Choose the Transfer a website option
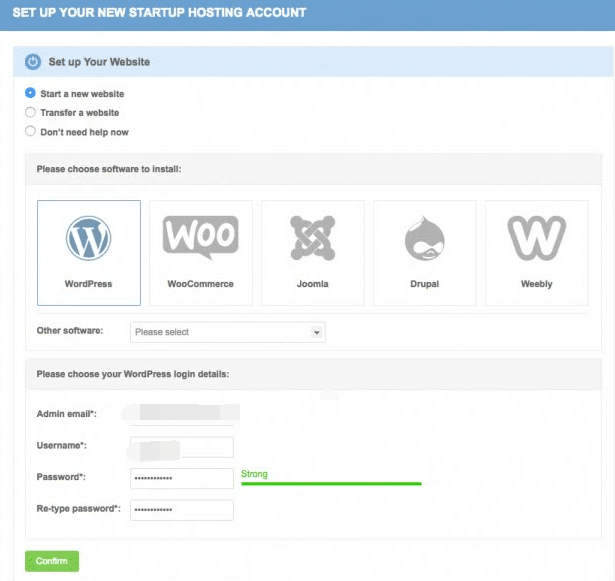Image resolution: width=615 pixels, height=581 pixels. tap(30, 112)
